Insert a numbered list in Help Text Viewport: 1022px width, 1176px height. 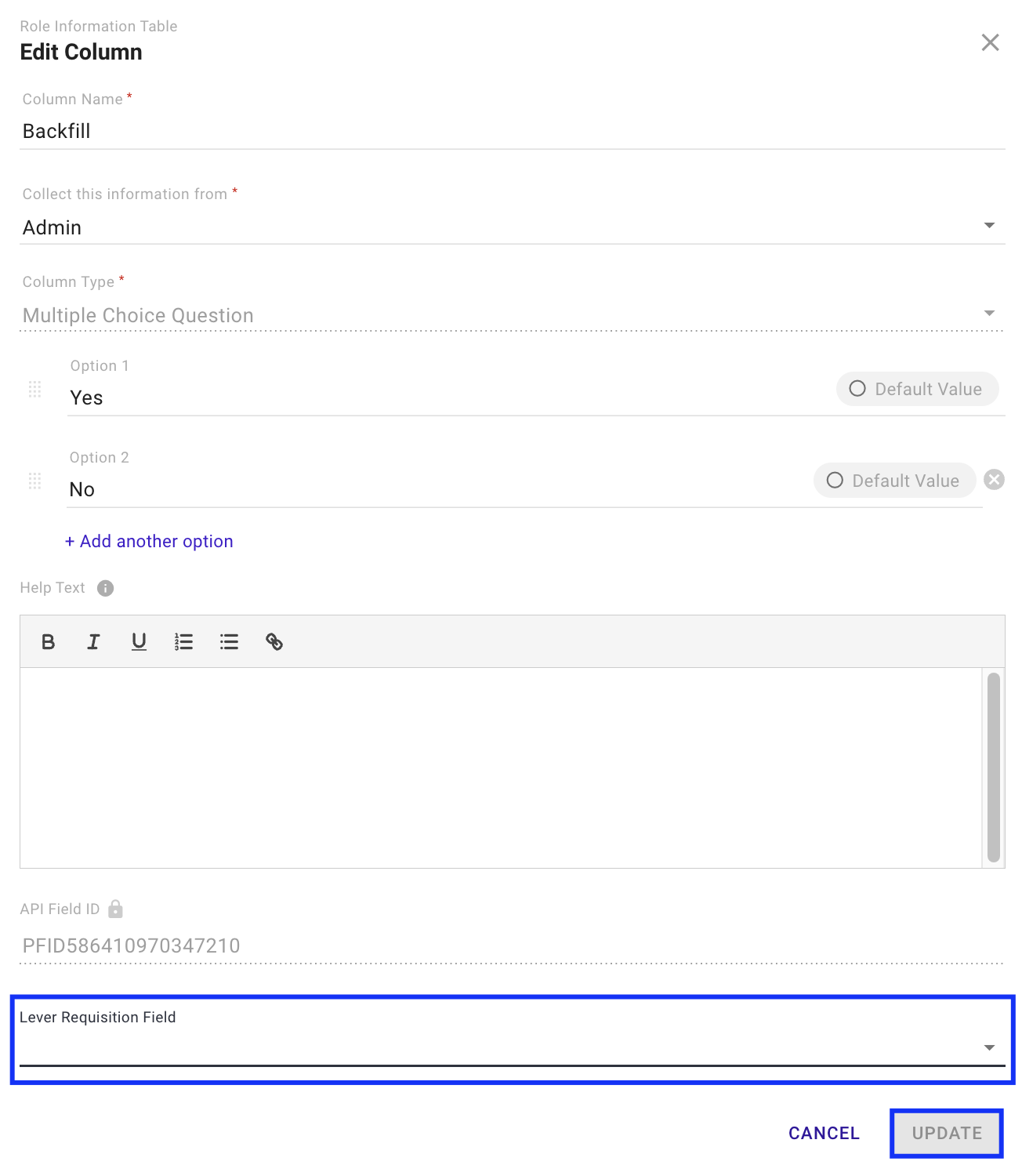click(x=183, y=642)
